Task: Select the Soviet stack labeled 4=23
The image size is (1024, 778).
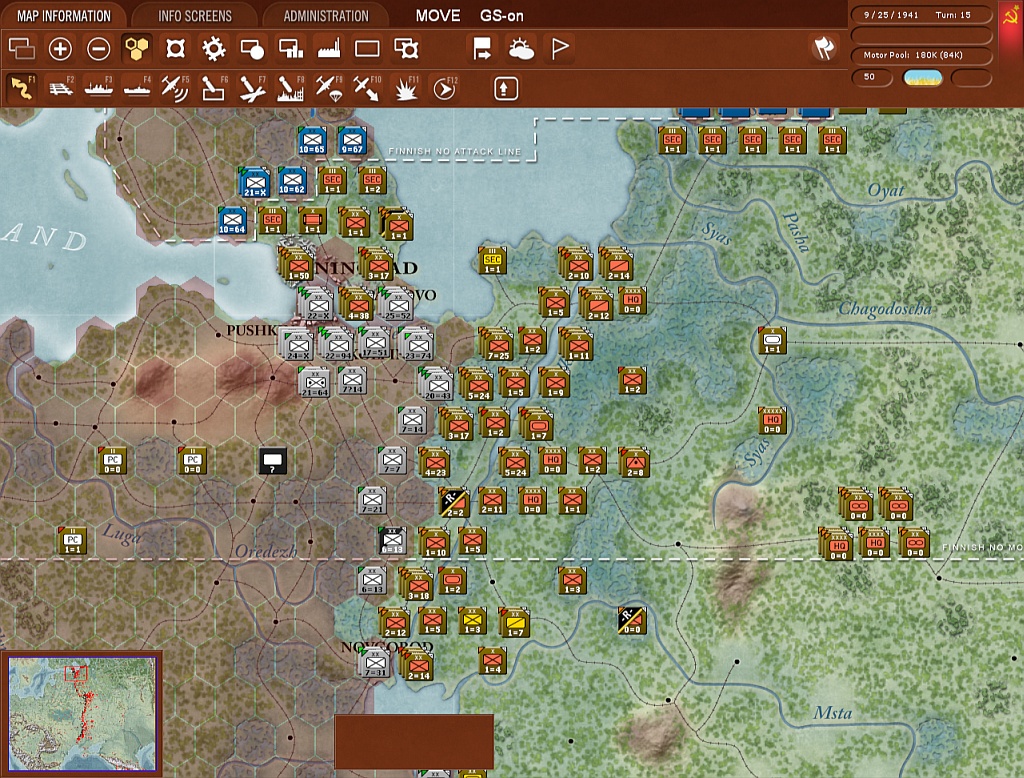Action: [434, 462]
